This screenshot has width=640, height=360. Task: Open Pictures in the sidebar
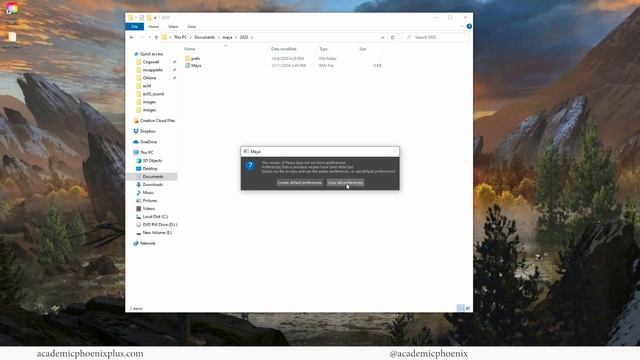(150, 200)
